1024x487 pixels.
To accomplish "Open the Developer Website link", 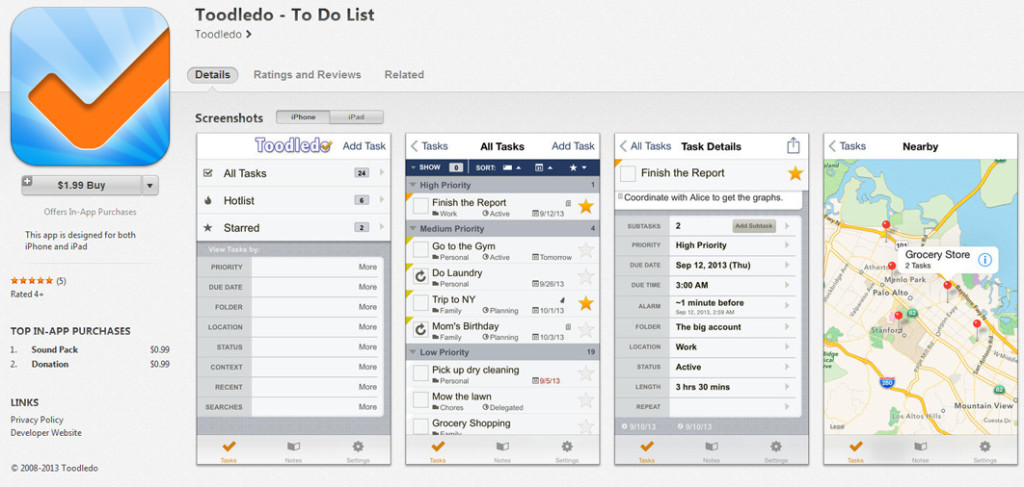I will pos(46,432).
